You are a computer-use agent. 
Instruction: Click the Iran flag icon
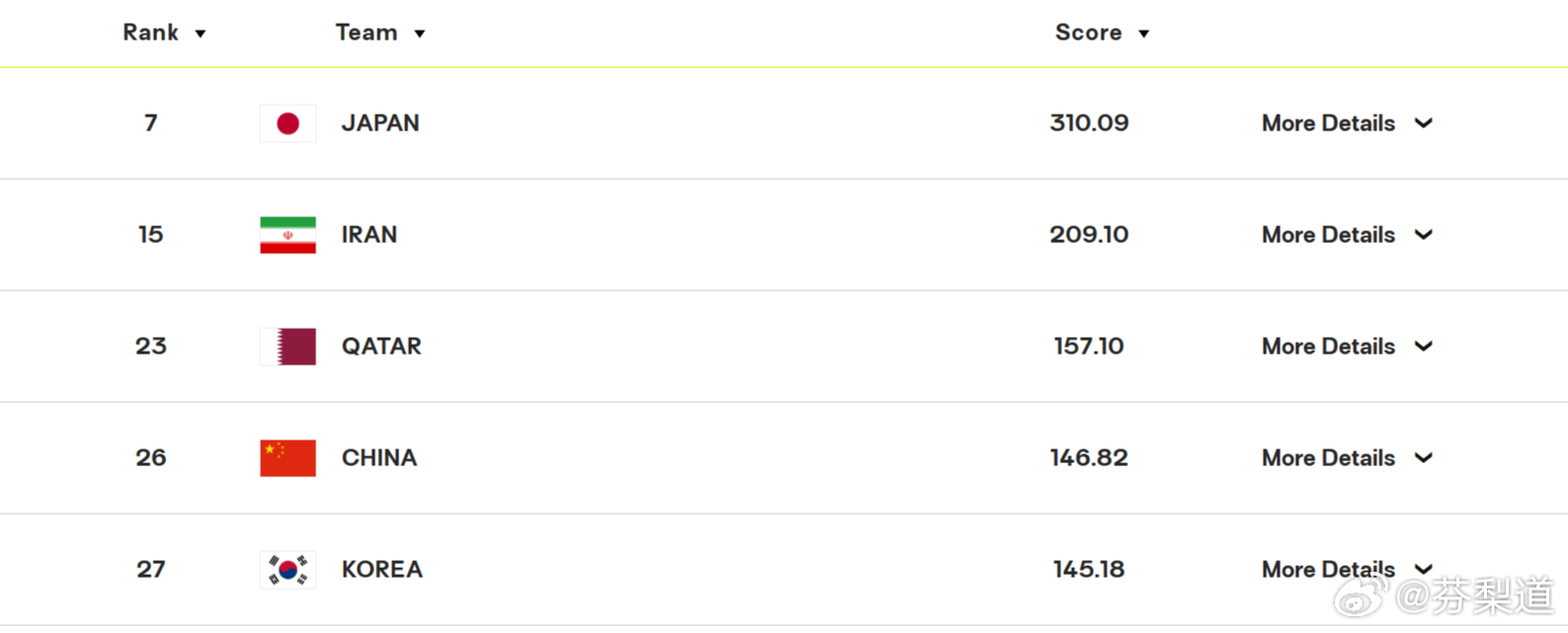pos(288,235)
